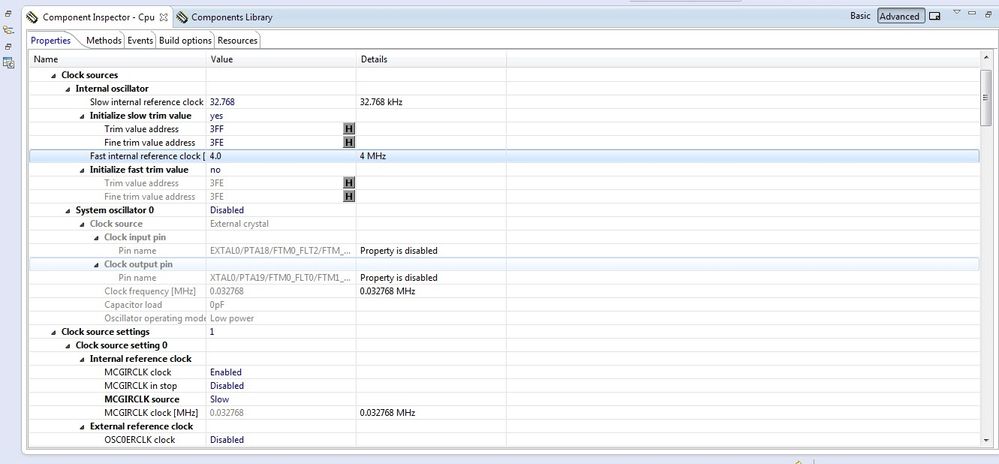
Task: Click the Components Library tab icon
Action: click(182, 17)
